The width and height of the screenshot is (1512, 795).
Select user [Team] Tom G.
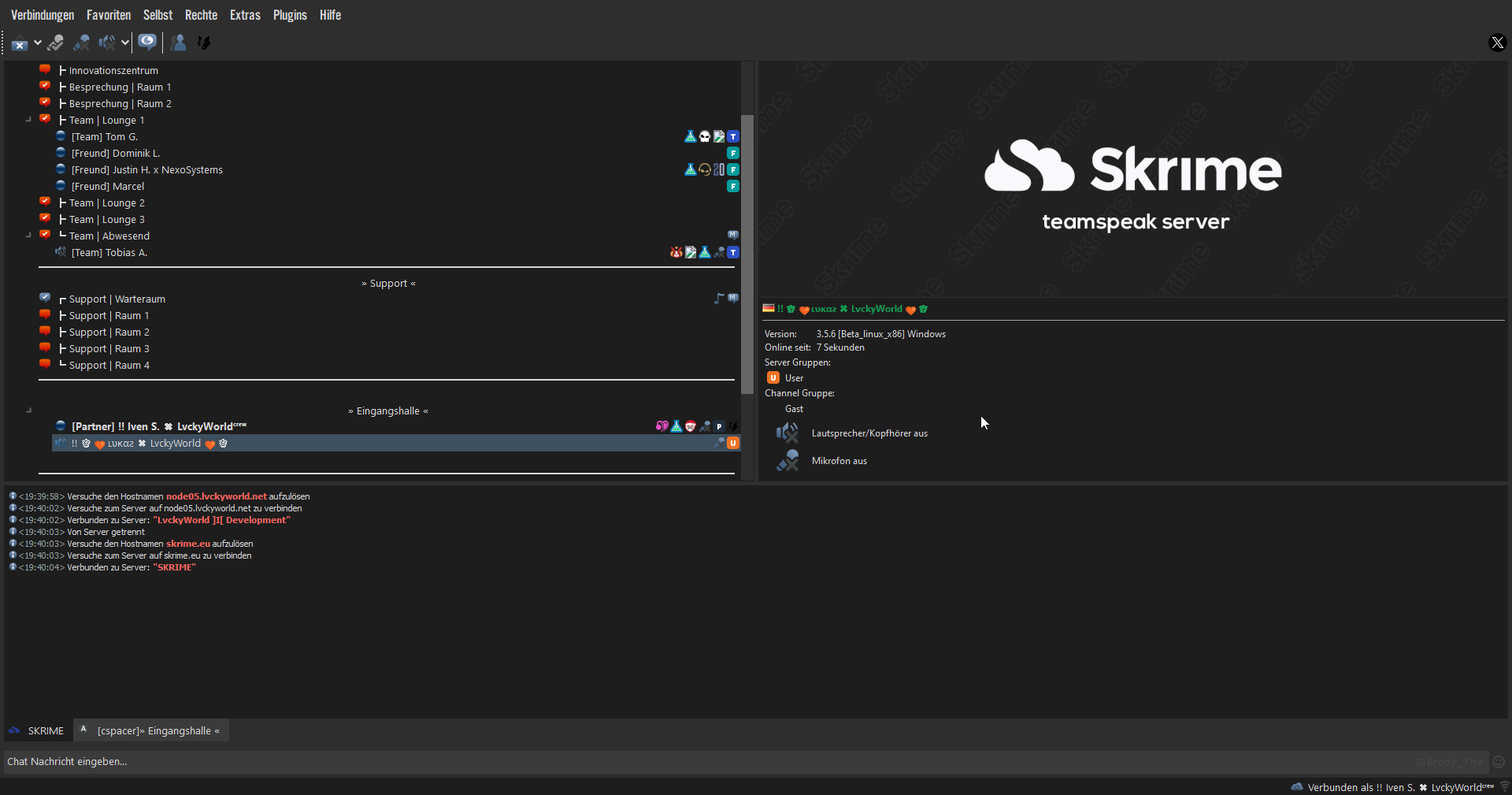(105, 137)
